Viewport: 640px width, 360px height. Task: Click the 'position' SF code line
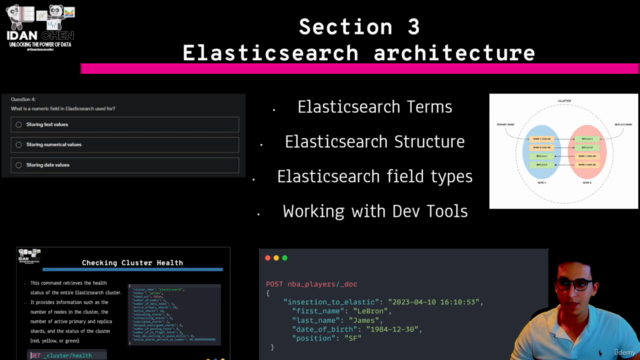point(327,338)
